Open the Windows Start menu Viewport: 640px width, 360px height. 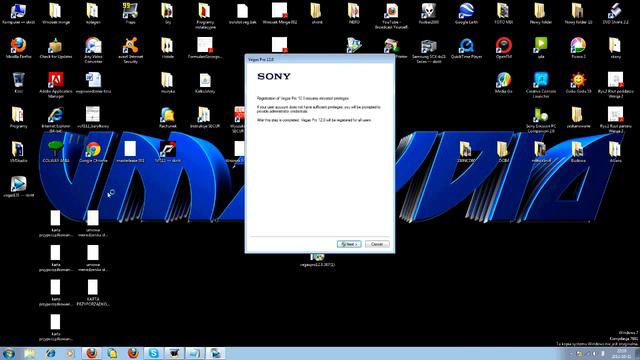pos(9,353)
